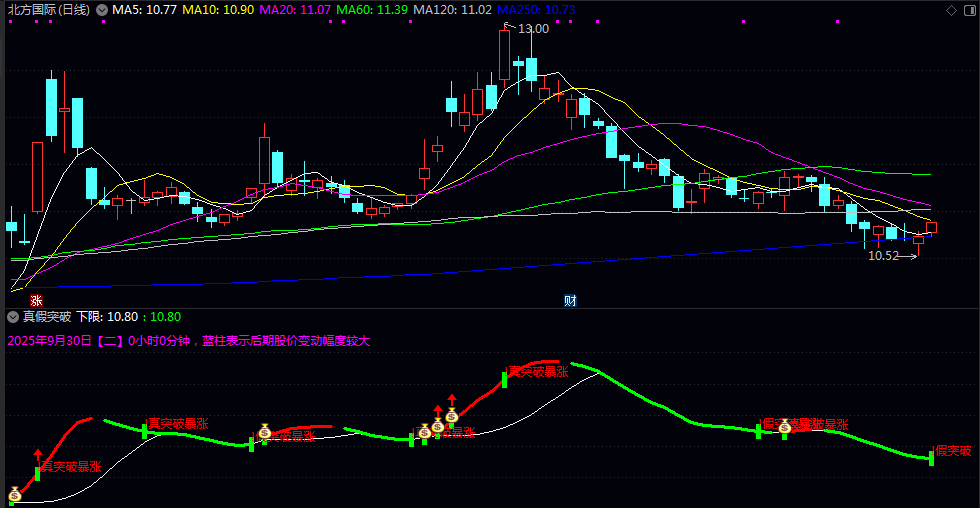Screen dimensions: 980x508
Task: Click the red up arrow above 真突破暴涨 at left
Action: click(x=38, y=455)
